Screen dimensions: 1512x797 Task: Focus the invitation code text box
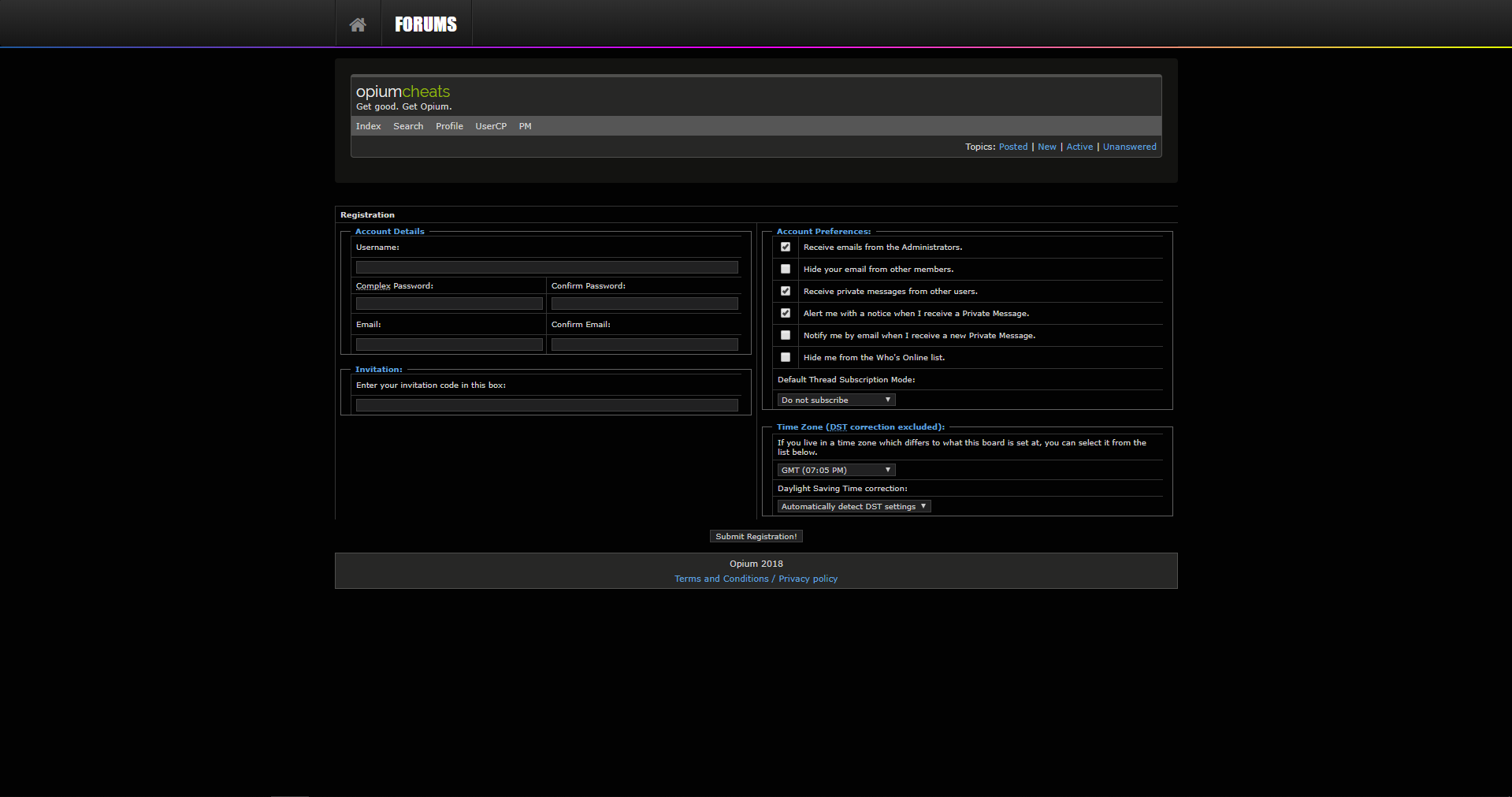[x=547, y=405]
